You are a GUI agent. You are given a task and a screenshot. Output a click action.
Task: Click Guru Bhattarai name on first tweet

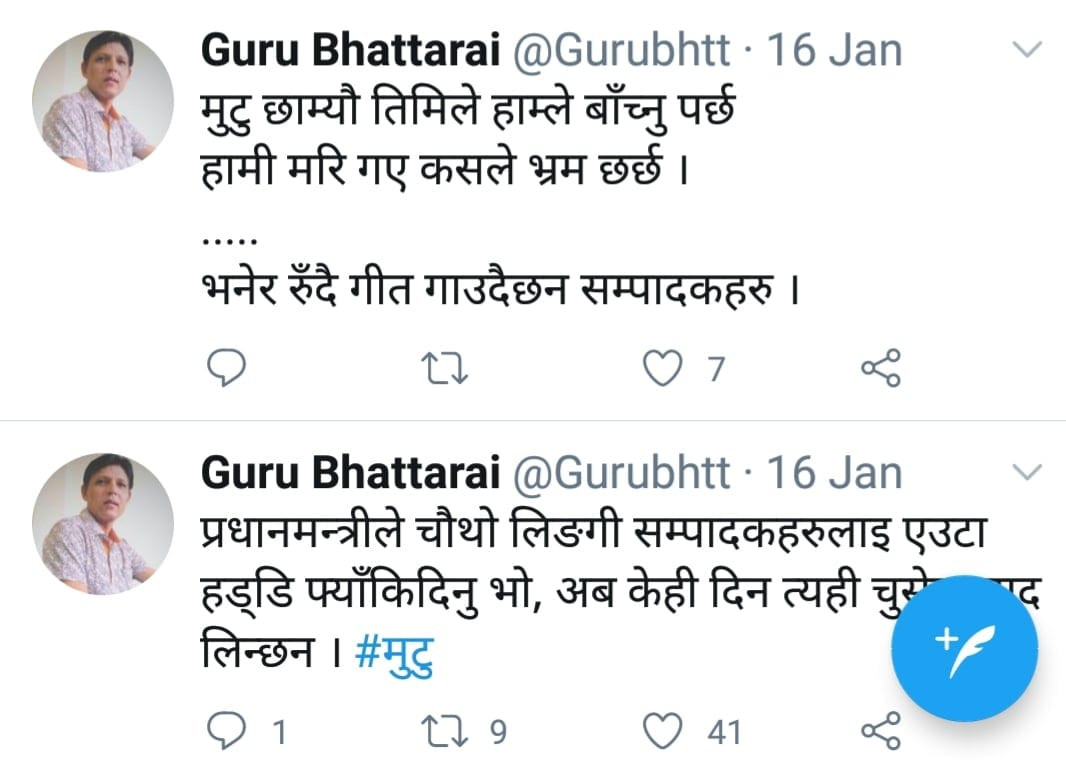350,52
